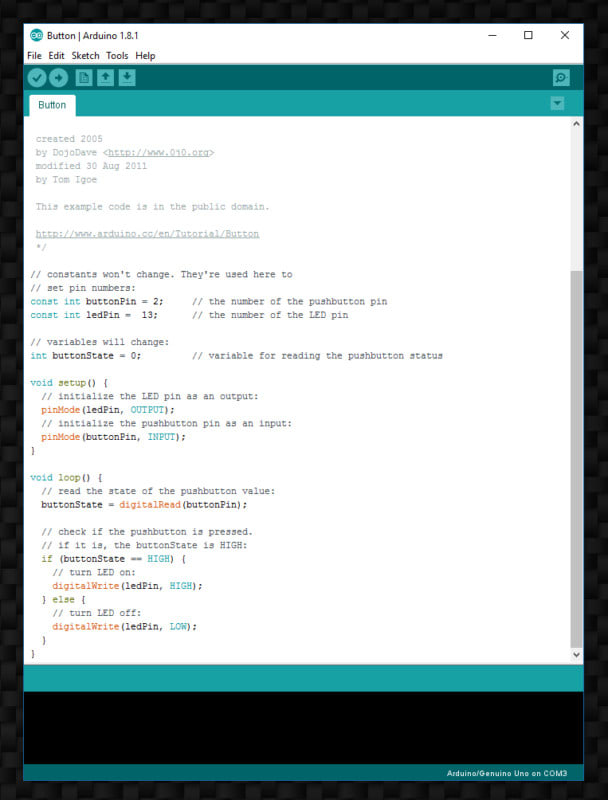Viewport: 608px width, 800px height.
Task: Follow the http://www.0j0.org link
Action: 158,153
